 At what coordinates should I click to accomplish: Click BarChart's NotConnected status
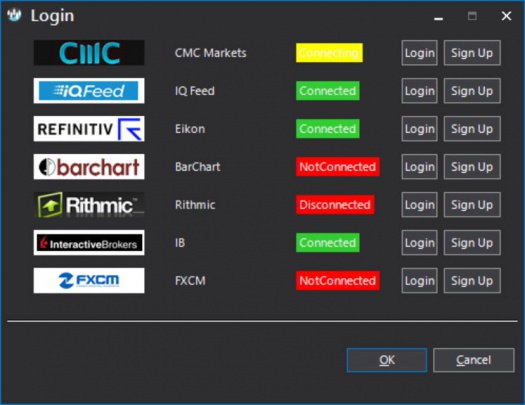coord(338,167)
